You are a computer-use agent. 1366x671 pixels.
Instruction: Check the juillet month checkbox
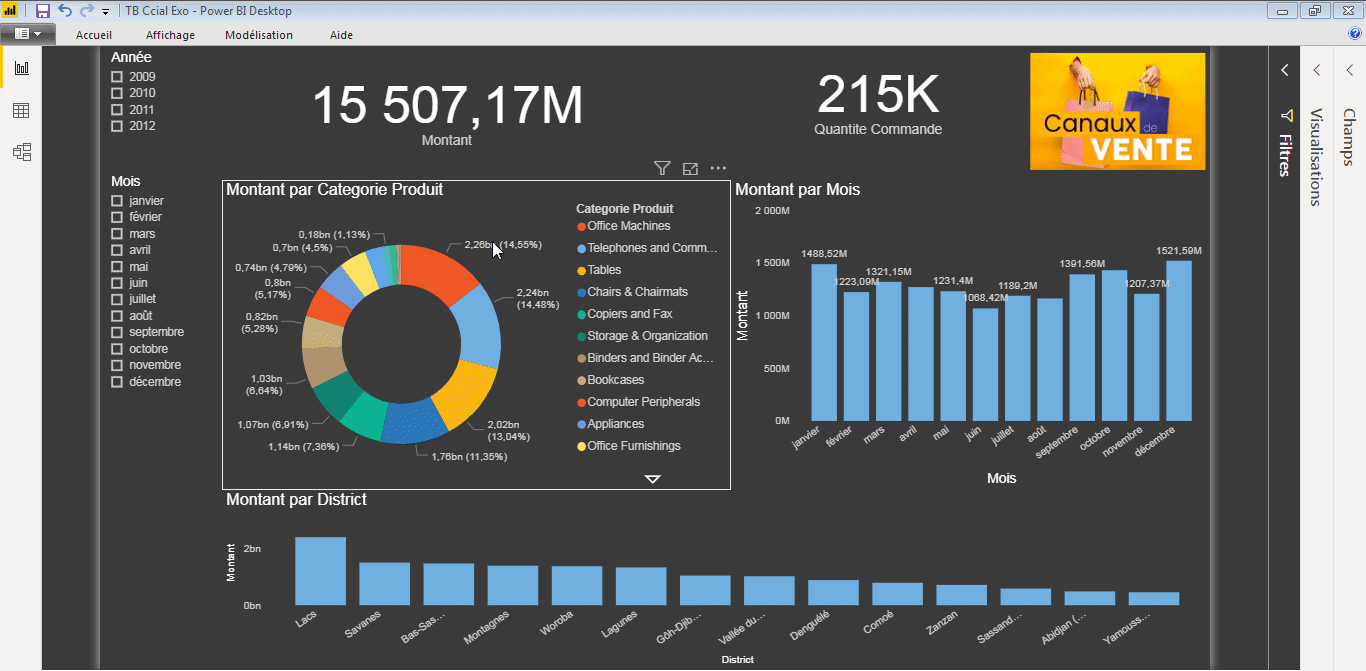(x=117, y=299)
